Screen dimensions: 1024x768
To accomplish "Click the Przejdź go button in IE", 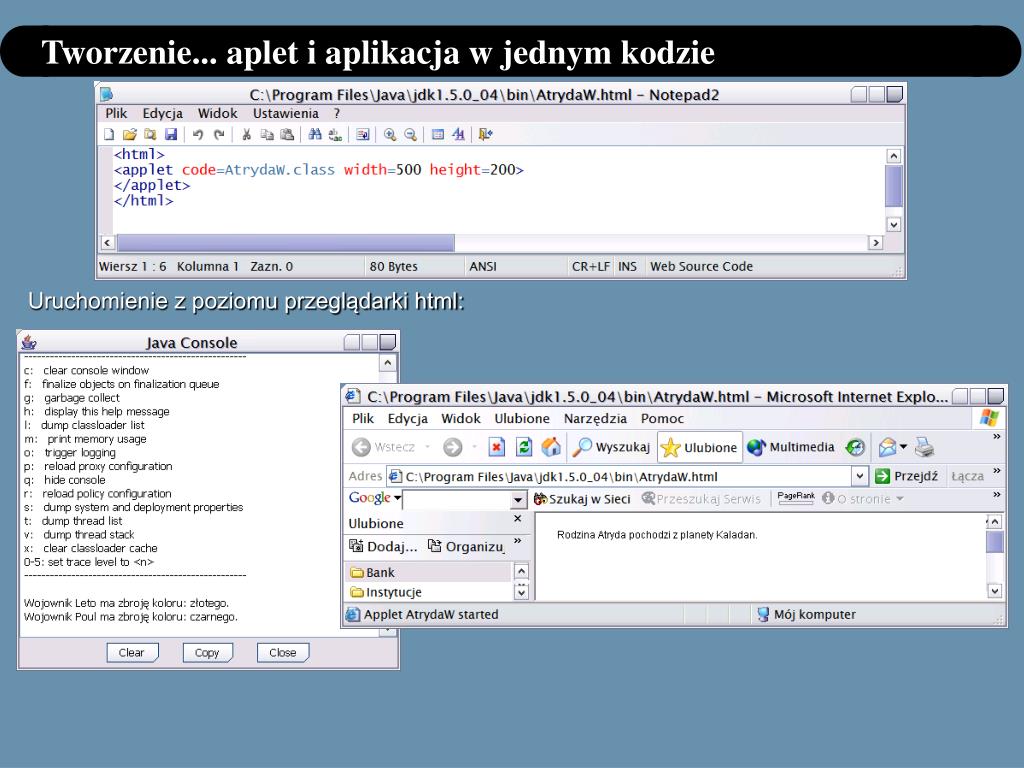I will pyautogui.click(x=906, y=476).
